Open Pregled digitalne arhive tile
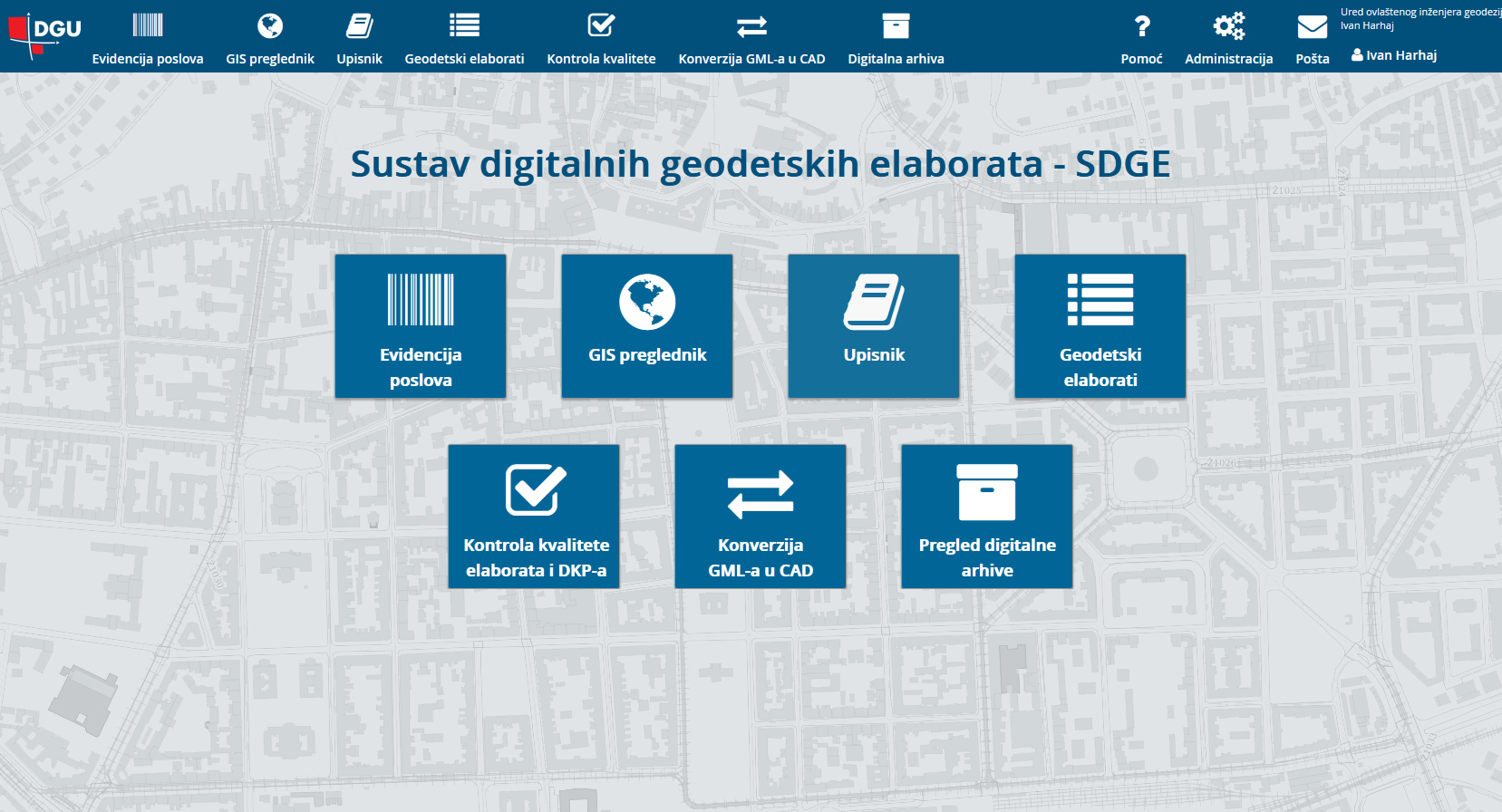The image size is (1502, 812). (987, 517)
